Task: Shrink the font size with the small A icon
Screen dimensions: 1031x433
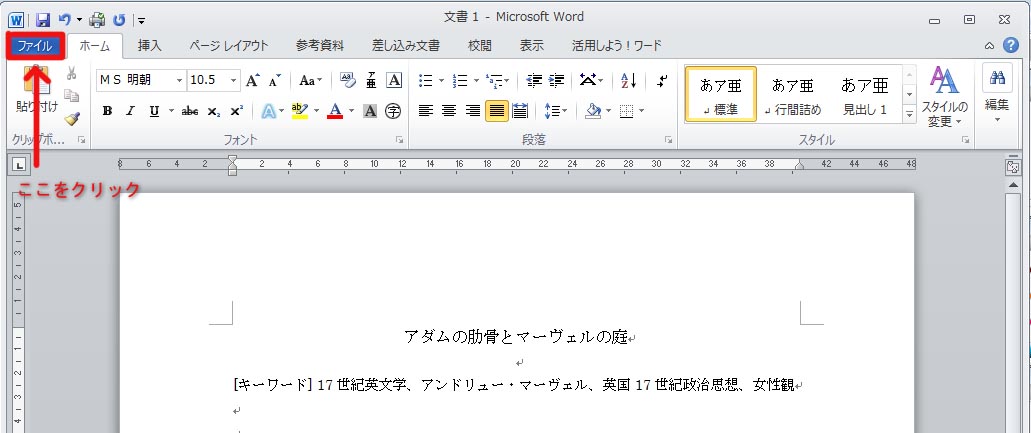Action: click(275, 80)
